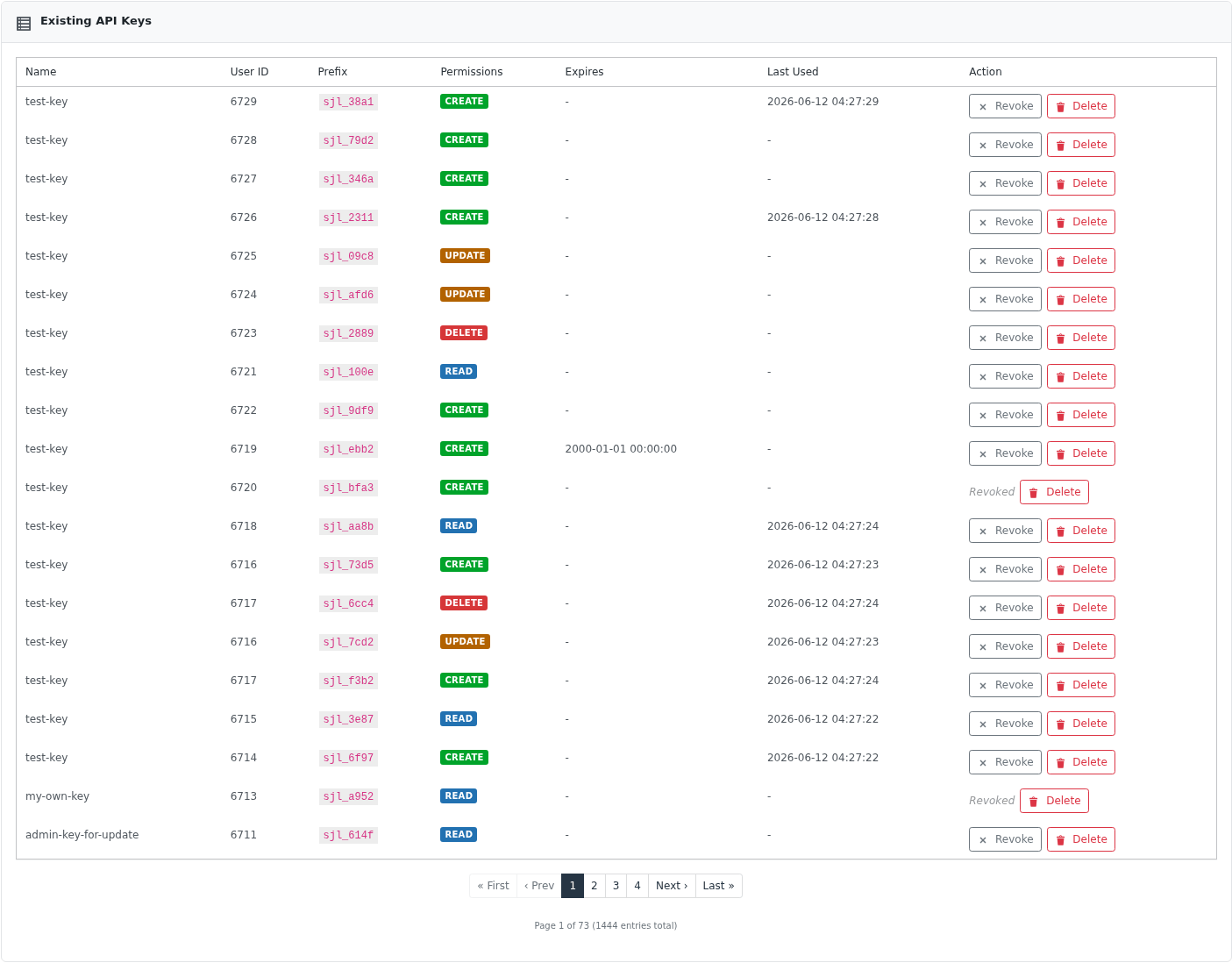Viewport: 1232px width, 963px height.
Task: Click the READ badge for sjl_100e
Action: tap(459, 372)
